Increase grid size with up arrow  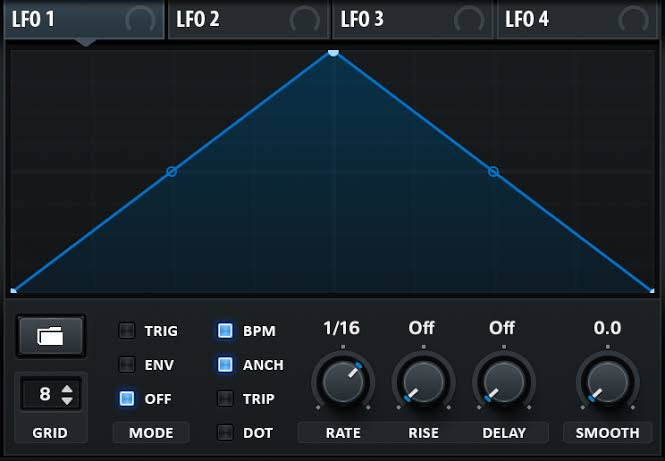pyautogui.click(x=67, y=388)
